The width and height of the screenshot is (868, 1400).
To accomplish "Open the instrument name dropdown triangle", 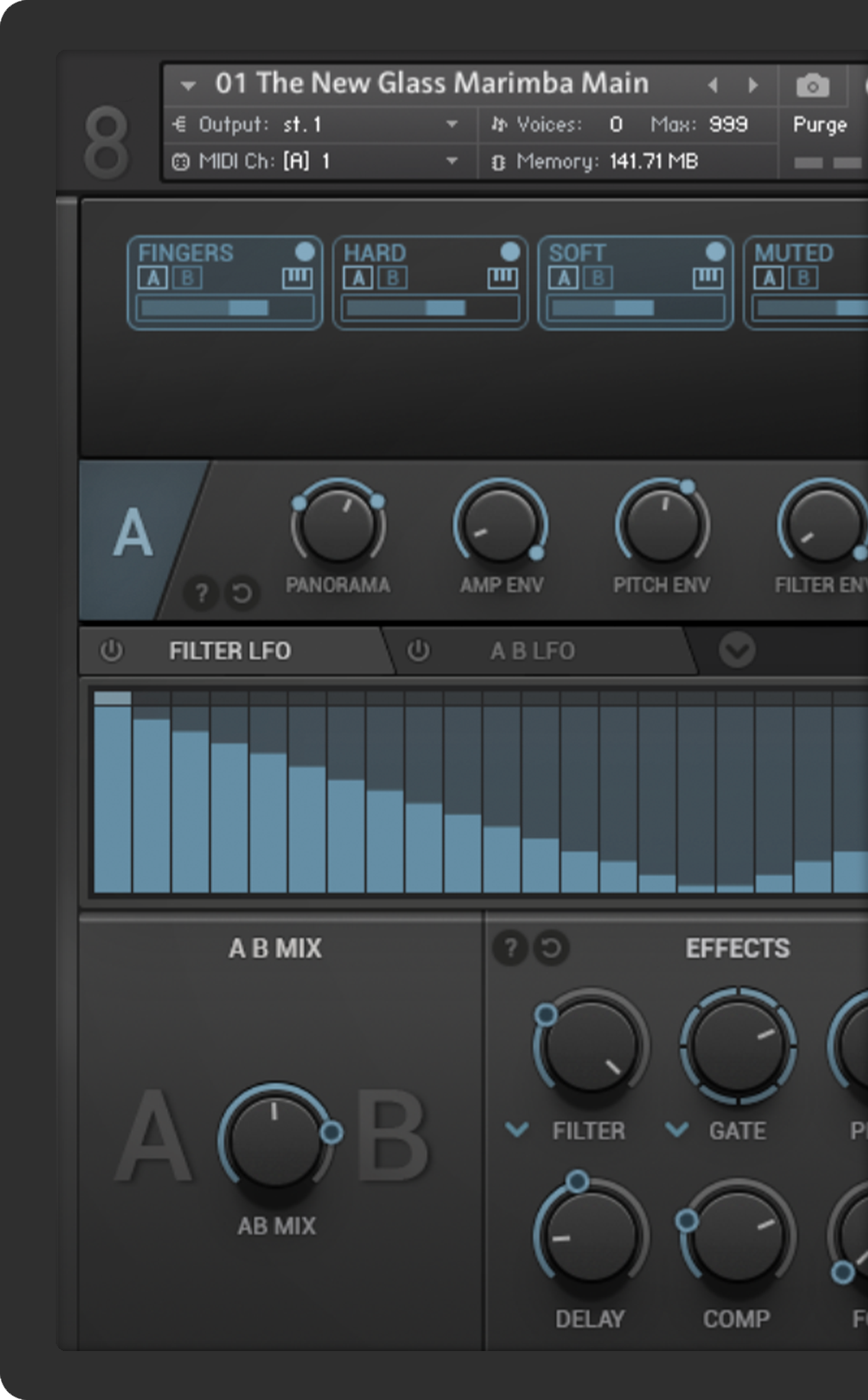I will tap(188, 86).
